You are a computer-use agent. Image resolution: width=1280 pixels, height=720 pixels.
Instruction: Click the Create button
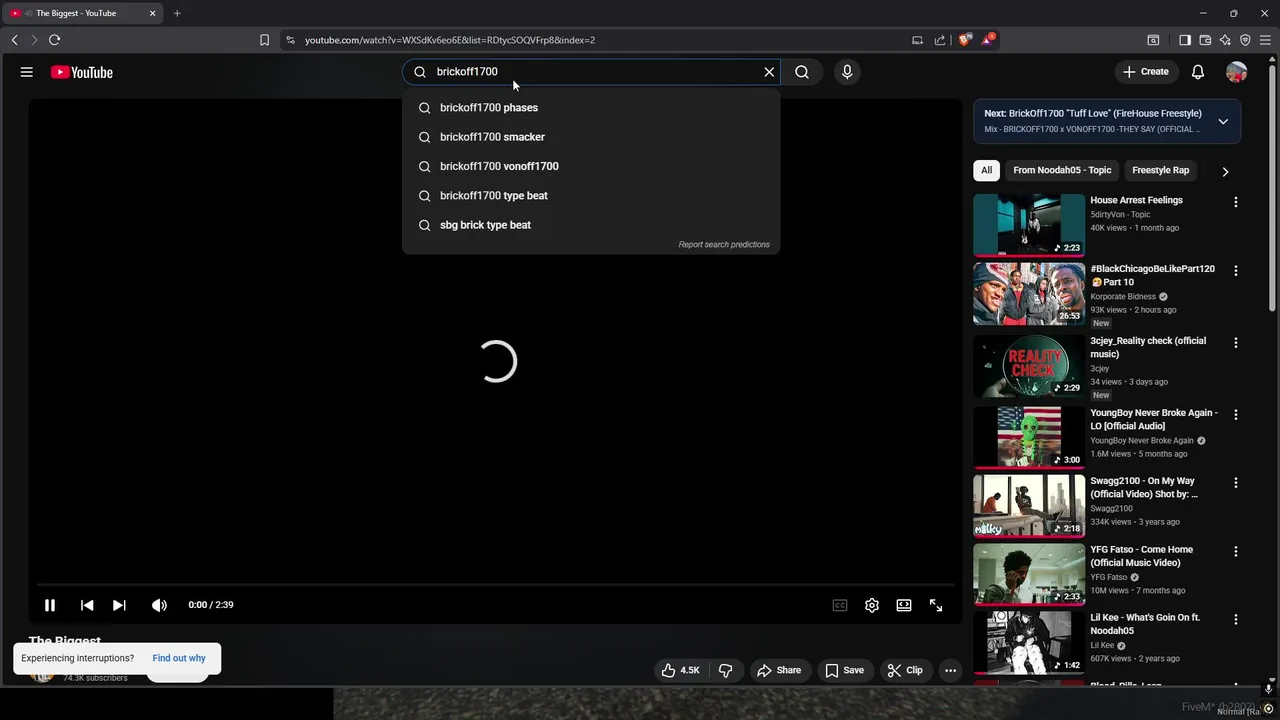(1146, 72)
